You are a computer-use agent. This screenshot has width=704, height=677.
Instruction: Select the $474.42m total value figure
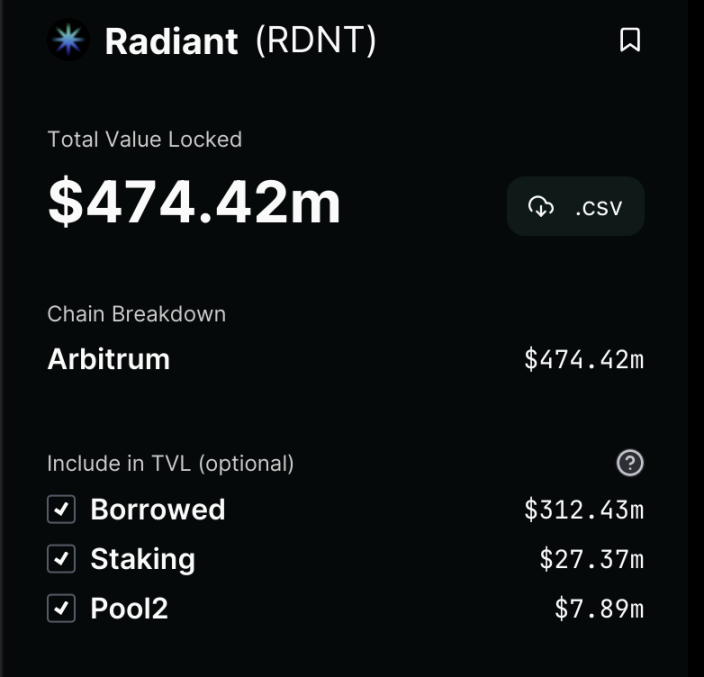194,202
